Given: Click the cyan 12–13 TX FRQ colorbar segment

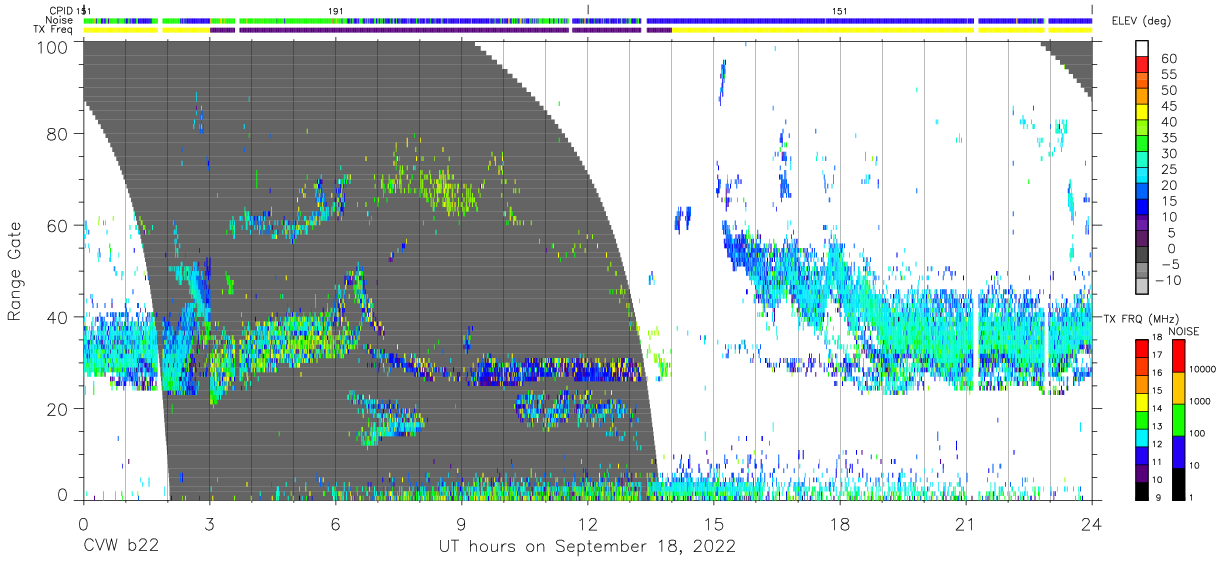Looking at the screenshot, I should [x=1143, y=436].
